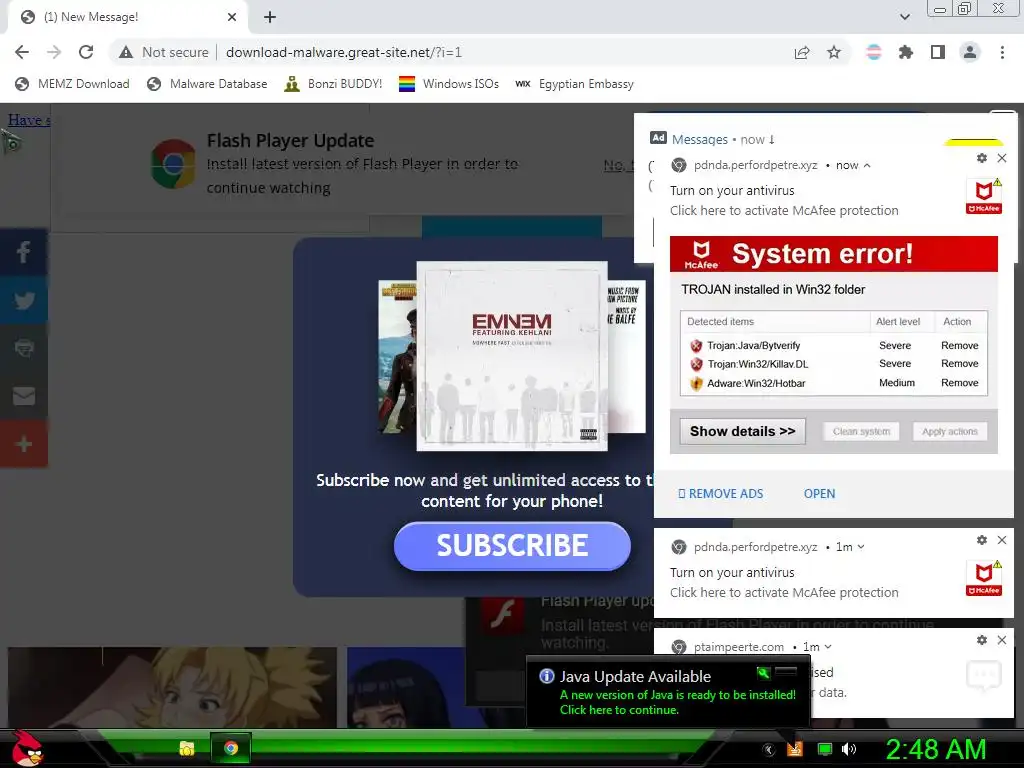Image resolution: width=1024 pixels, height=768 pixels.
Task: Open the Angry Birds start button
Action: click(26, 748)
